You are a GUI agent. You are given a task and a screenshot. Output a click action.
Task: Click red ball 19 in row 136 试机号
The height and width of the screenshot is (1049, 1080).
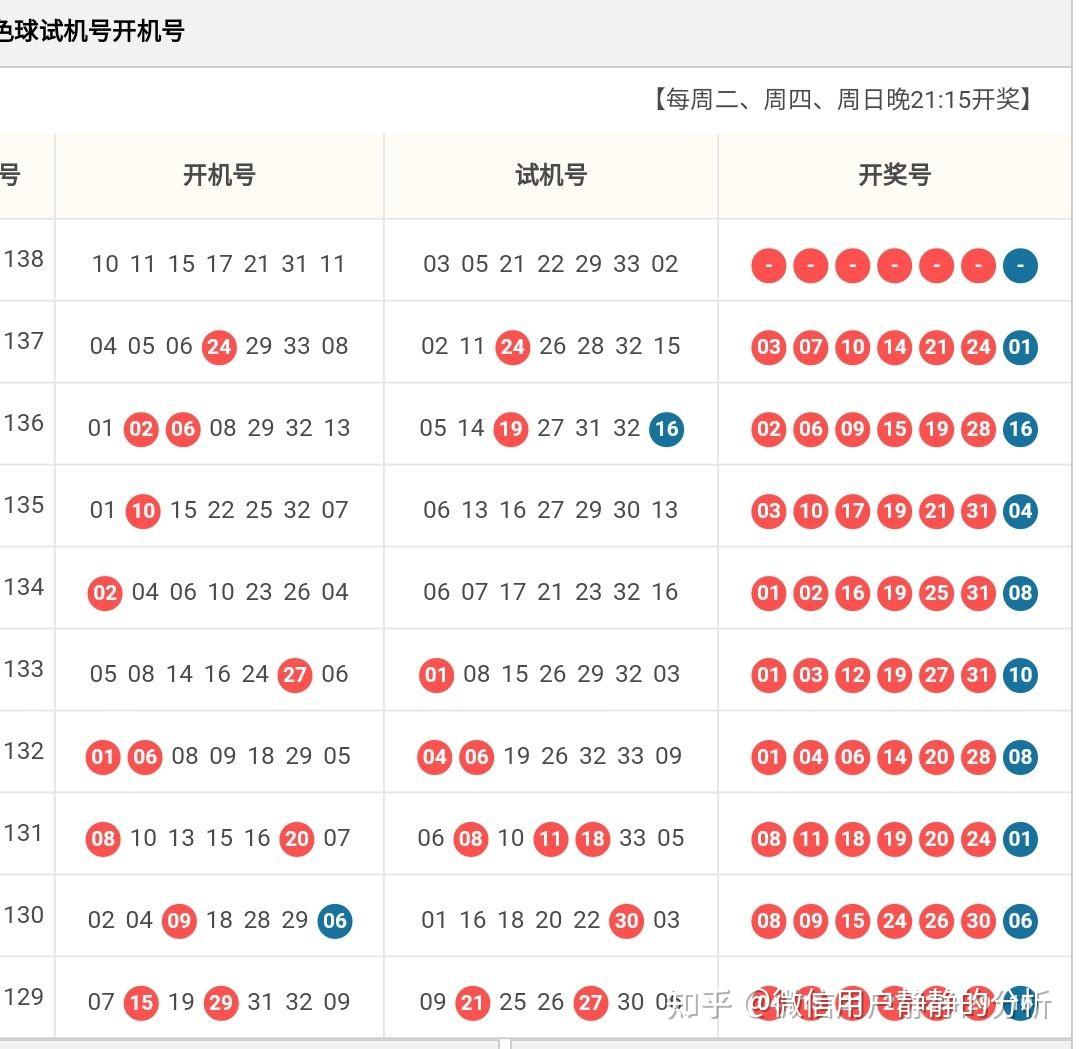pyautogui.click(x=510, y=428)
